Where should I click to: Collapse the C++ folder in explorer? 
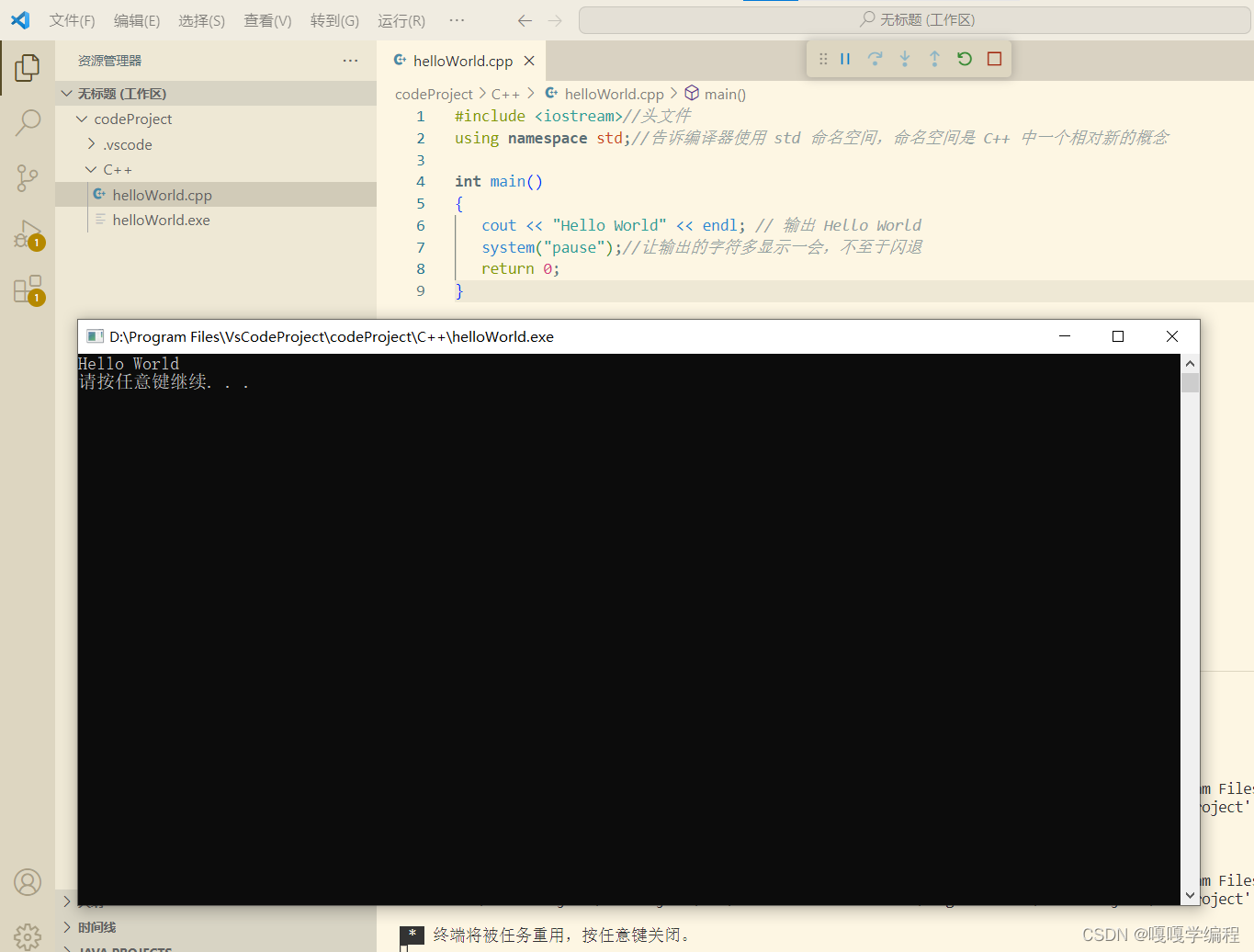click(x=216, y=170)
